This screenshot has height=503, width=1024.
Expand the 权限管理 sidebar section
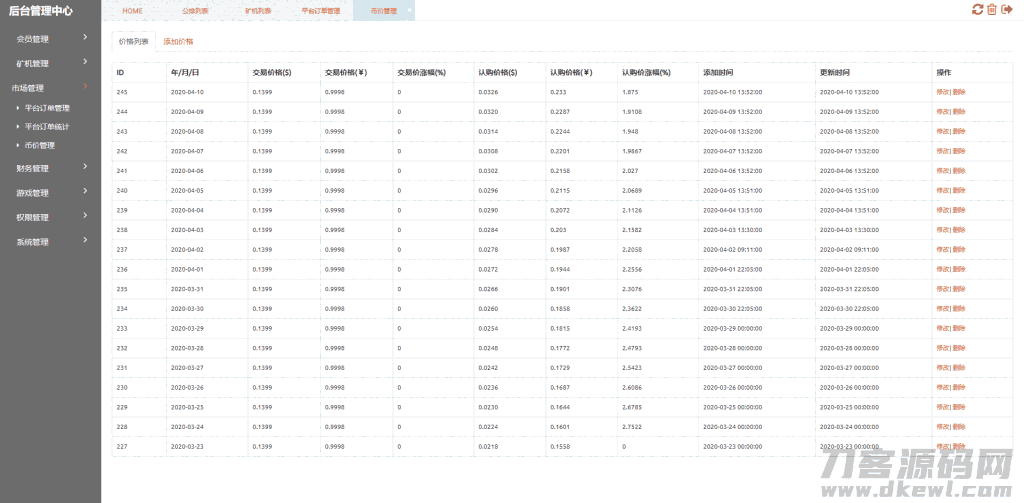point(50,217)
